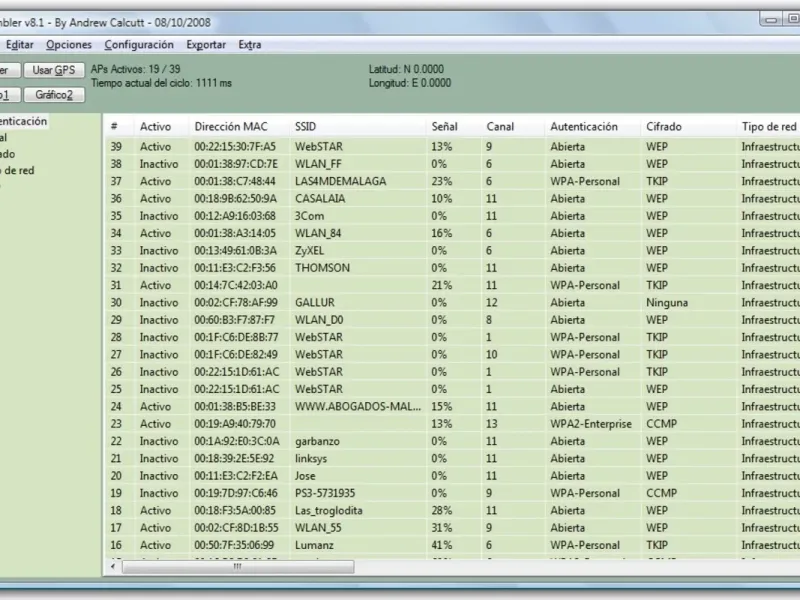The height and width of the screenshot is (600, 800).
Task: Click the Dirección MAC column header
Action: pos(231,127)
